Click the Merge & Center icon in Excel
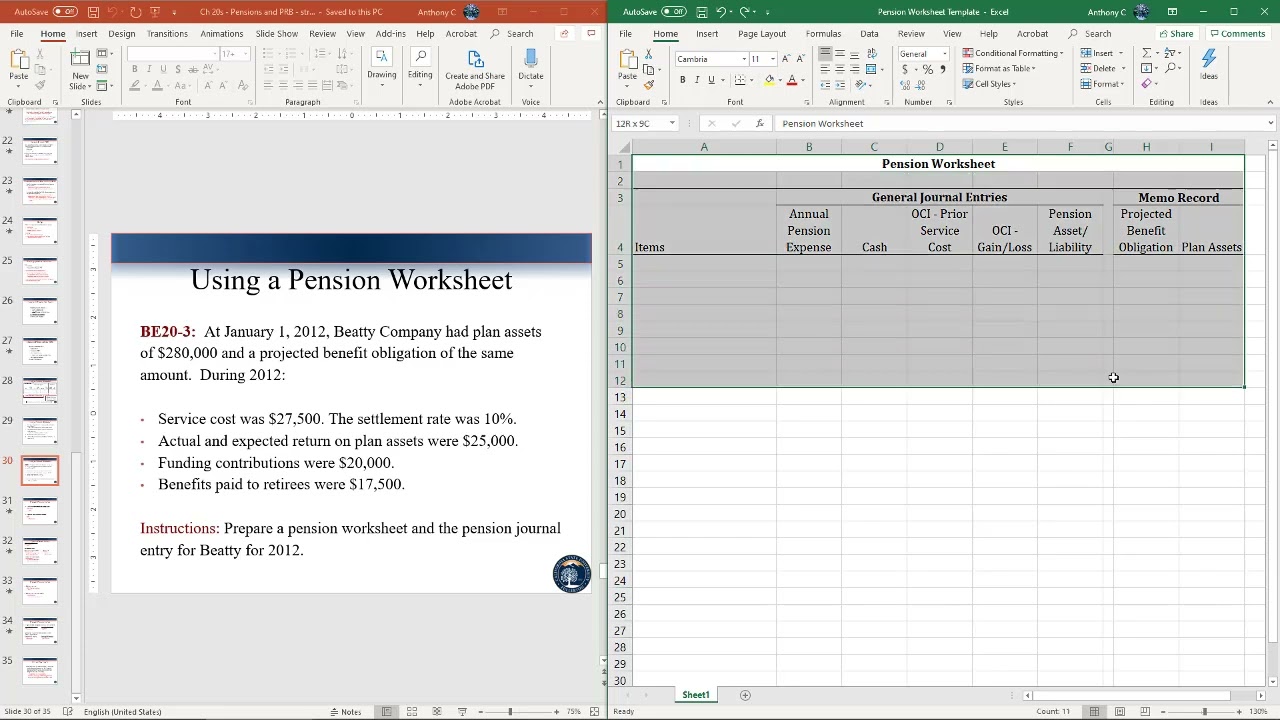Image resolution: width=1280 pixels, height=720 pixels. pos(871,69)
